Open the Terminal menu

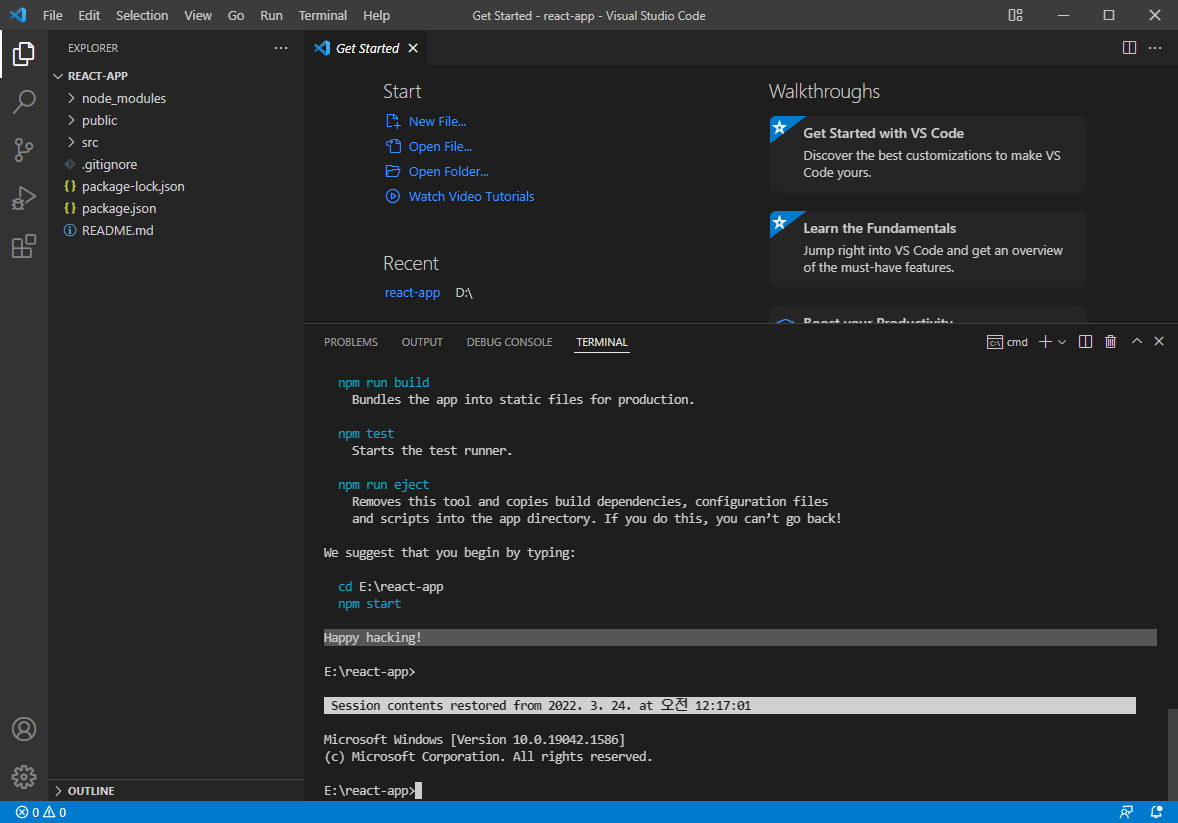point(322,15)
